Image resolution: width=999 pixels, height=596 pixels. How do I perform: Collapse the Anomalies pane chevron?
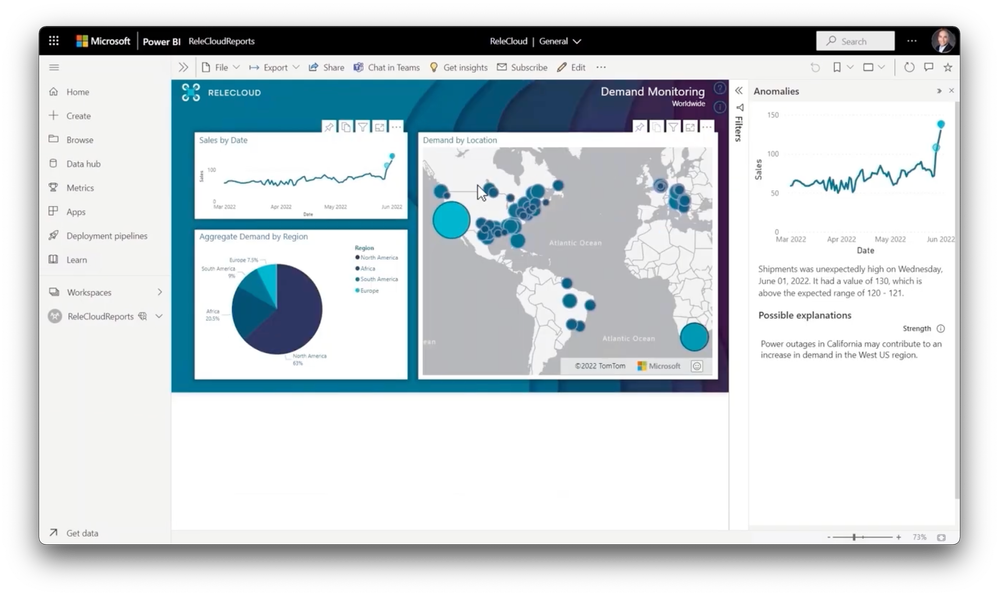(939, 91)
